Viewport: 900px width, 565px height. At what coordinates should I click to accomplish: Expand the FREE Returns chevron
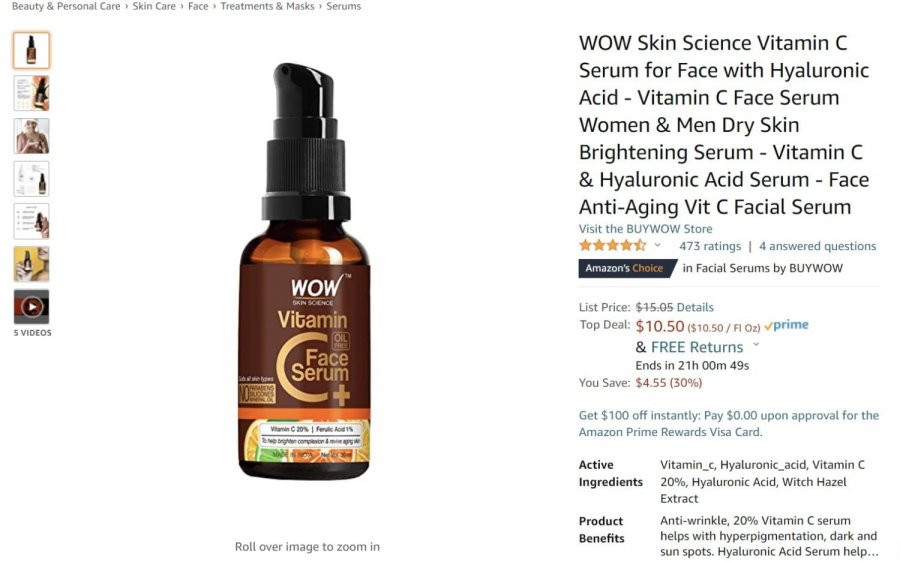tap(756, 345)
